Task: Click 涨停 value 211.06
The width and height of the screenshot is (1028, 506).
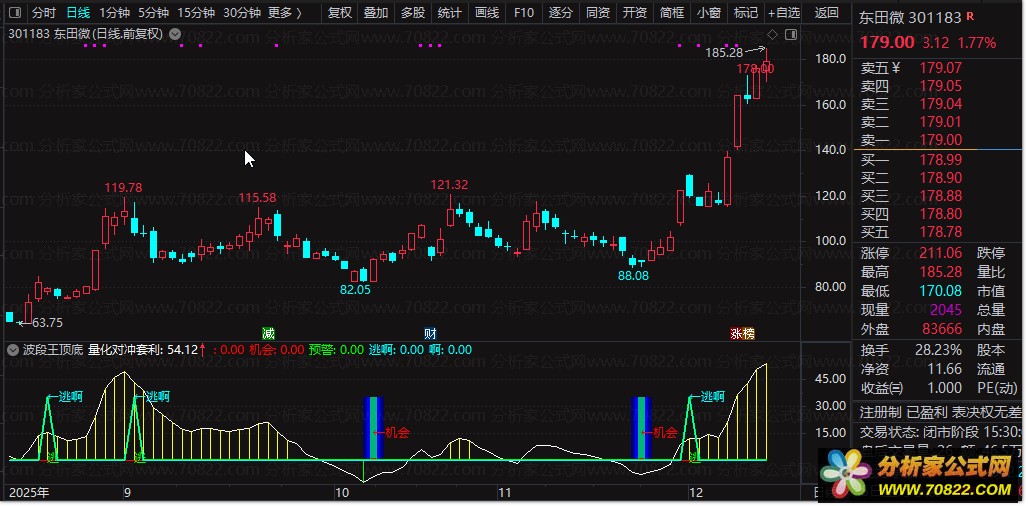Action: 940,253
